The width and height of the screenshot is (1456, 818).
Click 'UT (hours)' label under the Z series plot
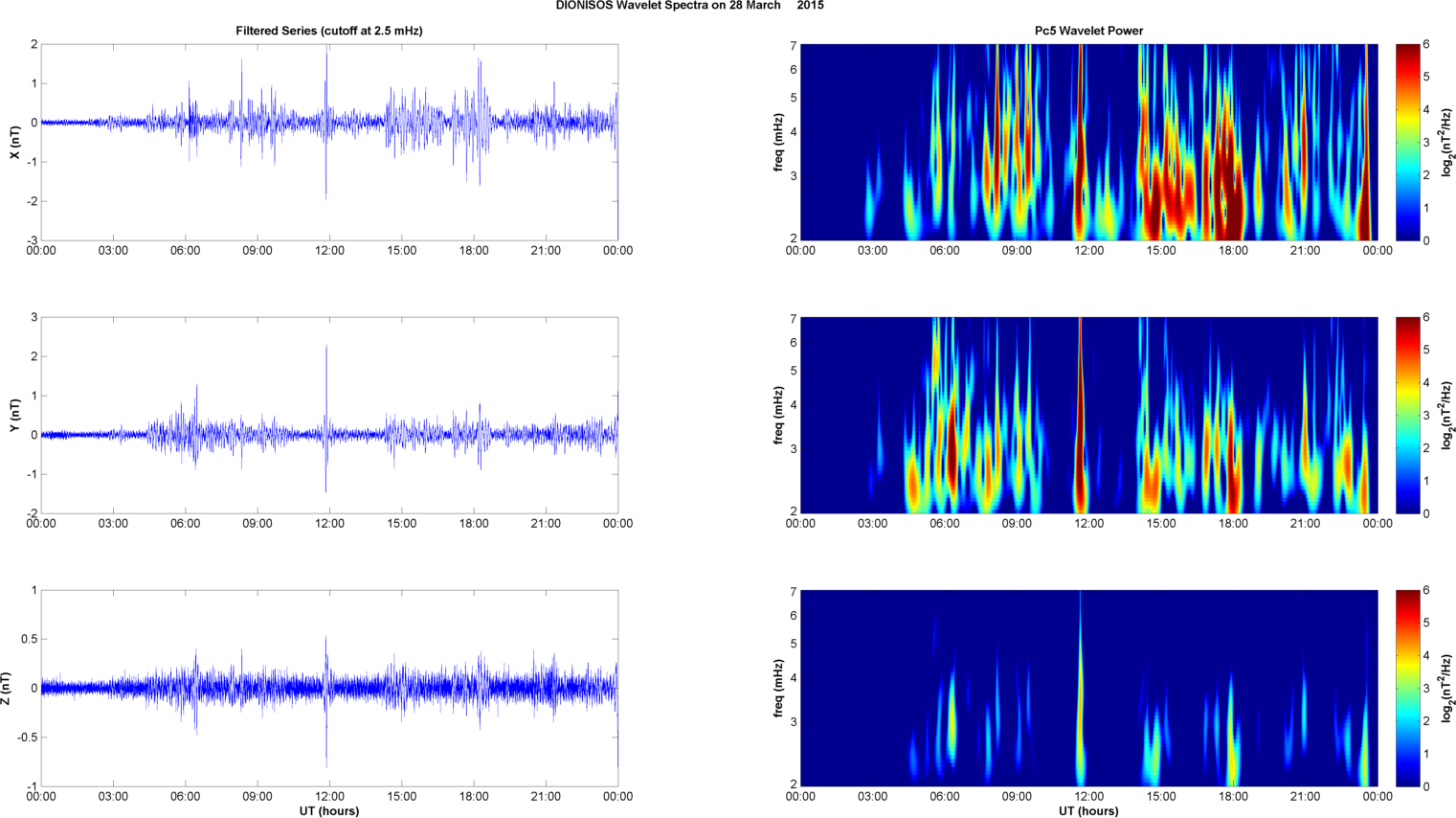tap(329, 811)
